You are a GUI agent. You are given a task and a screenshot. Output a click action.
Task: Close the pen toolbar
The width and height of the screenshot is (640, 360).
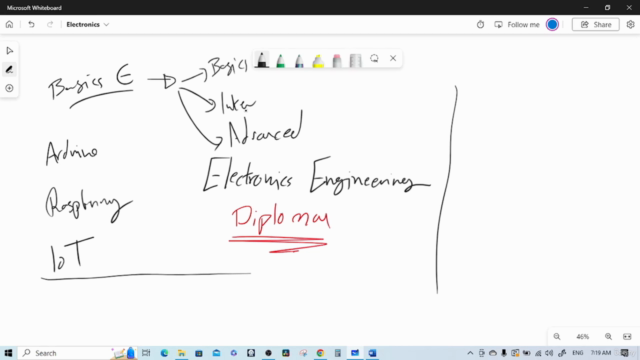[x=393, y=58]
